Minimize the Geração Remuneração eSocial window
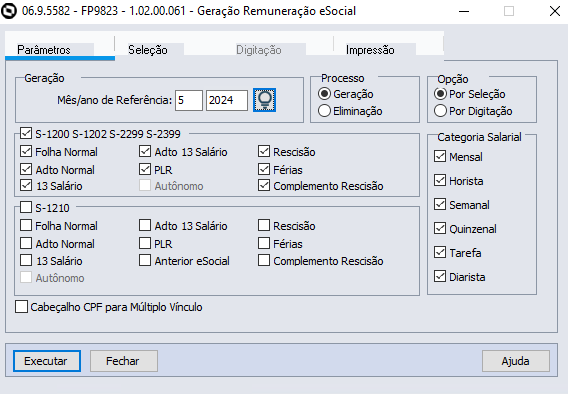The image size is (568, 394). (464, 11)
